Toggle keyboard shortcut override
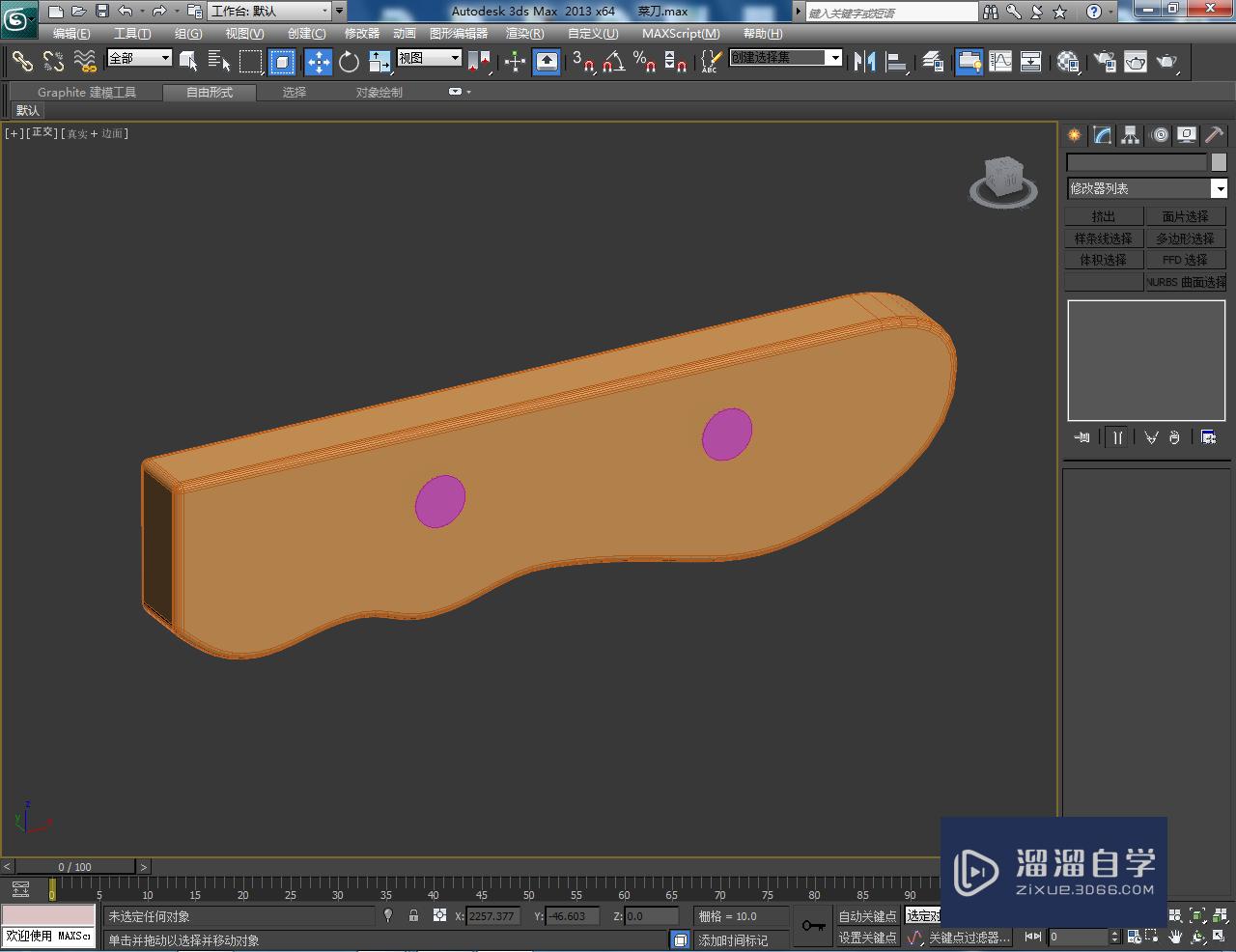The image size is (1236, 952). pos(547,62)
